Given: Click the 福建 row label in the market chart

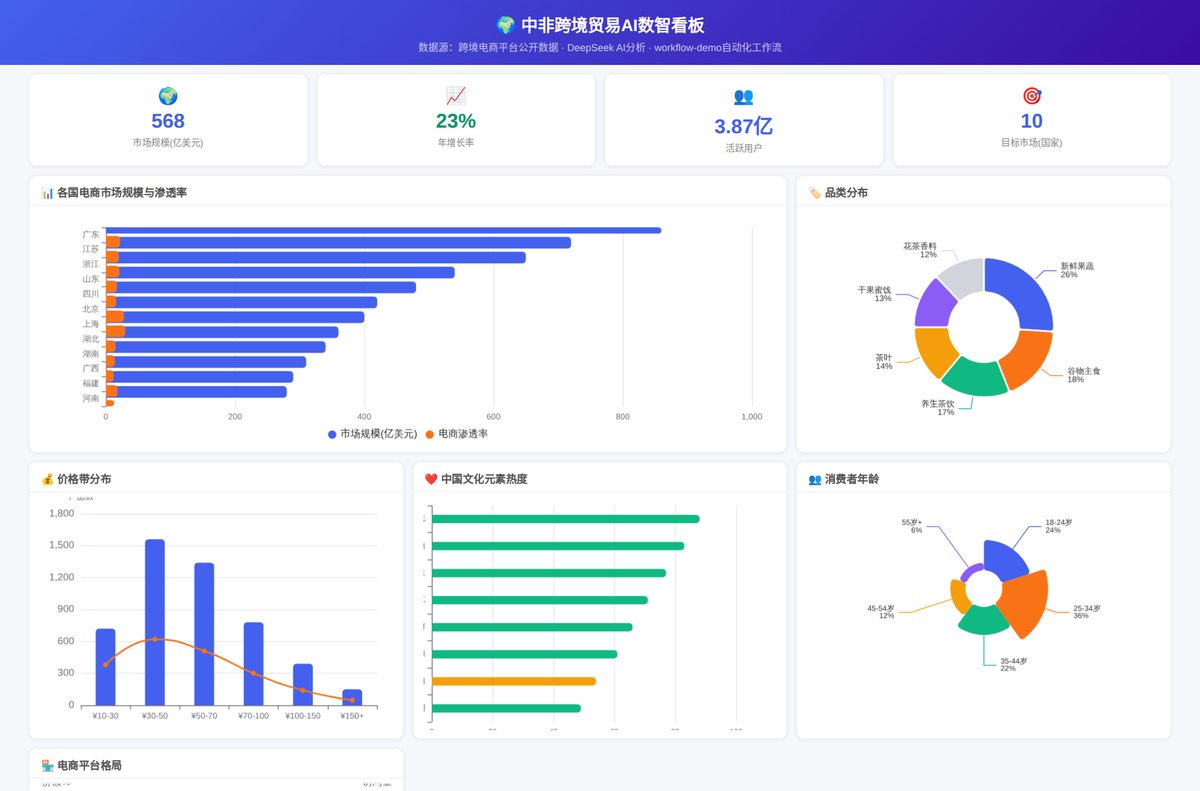Looking at the screenshot, I should [91, 383].
